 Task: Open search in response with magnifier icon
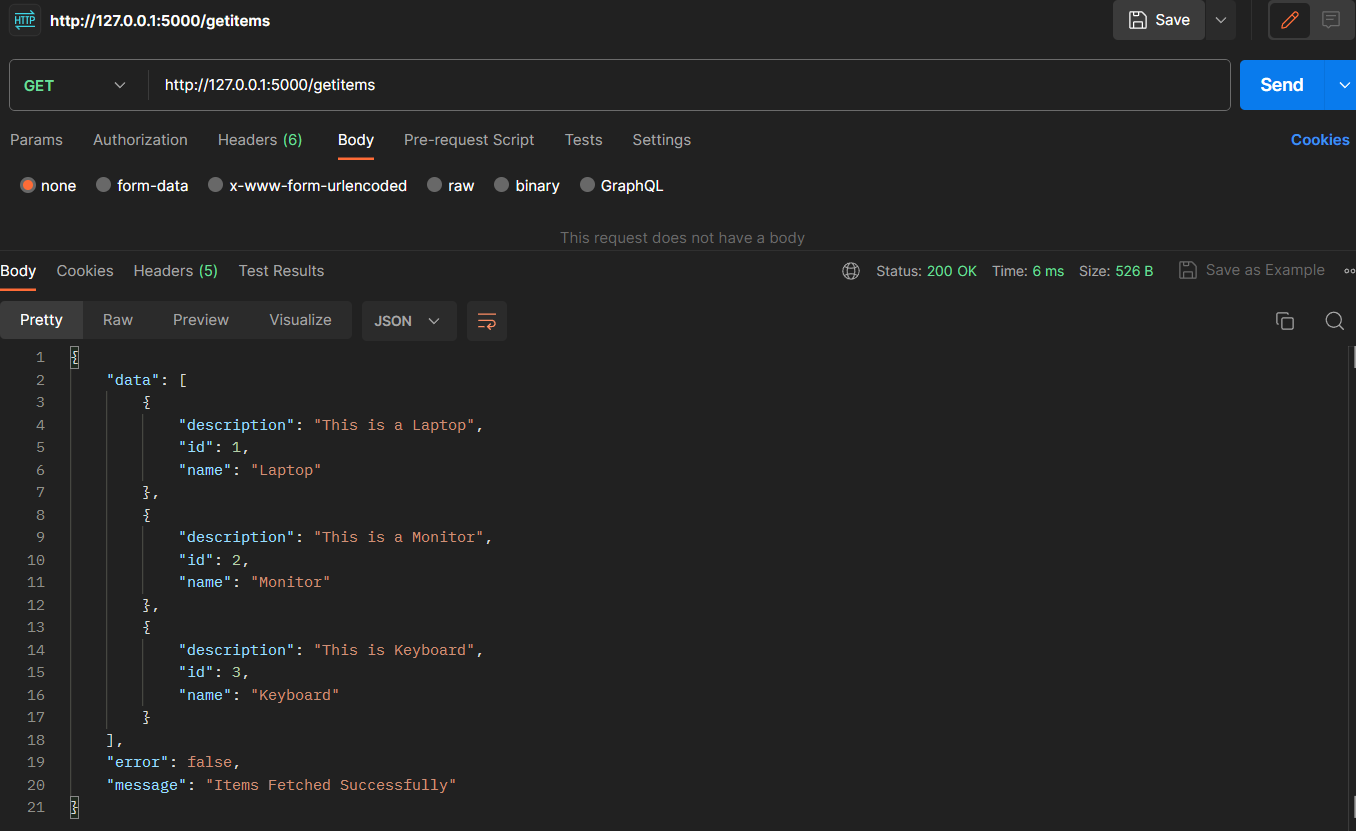tap(1334, 321)
